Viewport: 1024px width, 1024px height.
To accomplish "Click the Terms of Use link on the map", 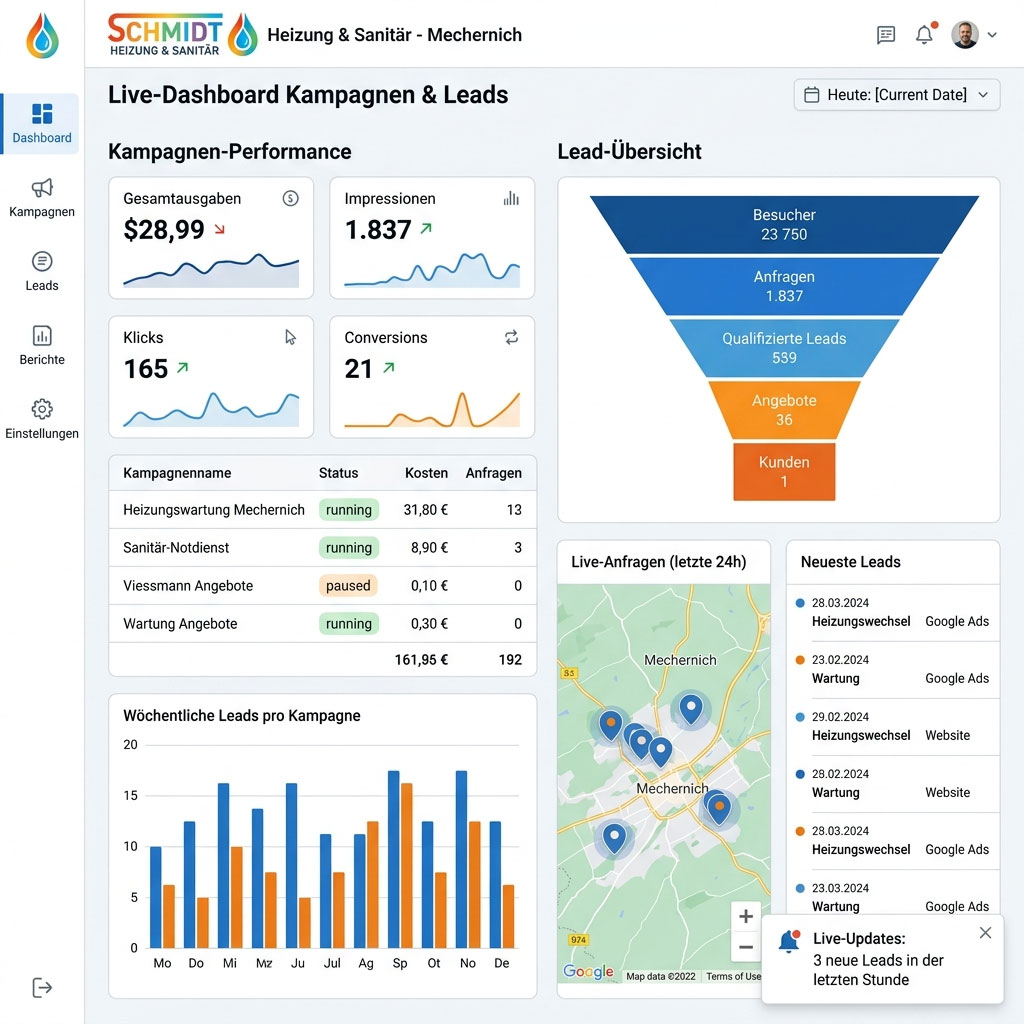I will pyautogui.click(x=734, y=977).
